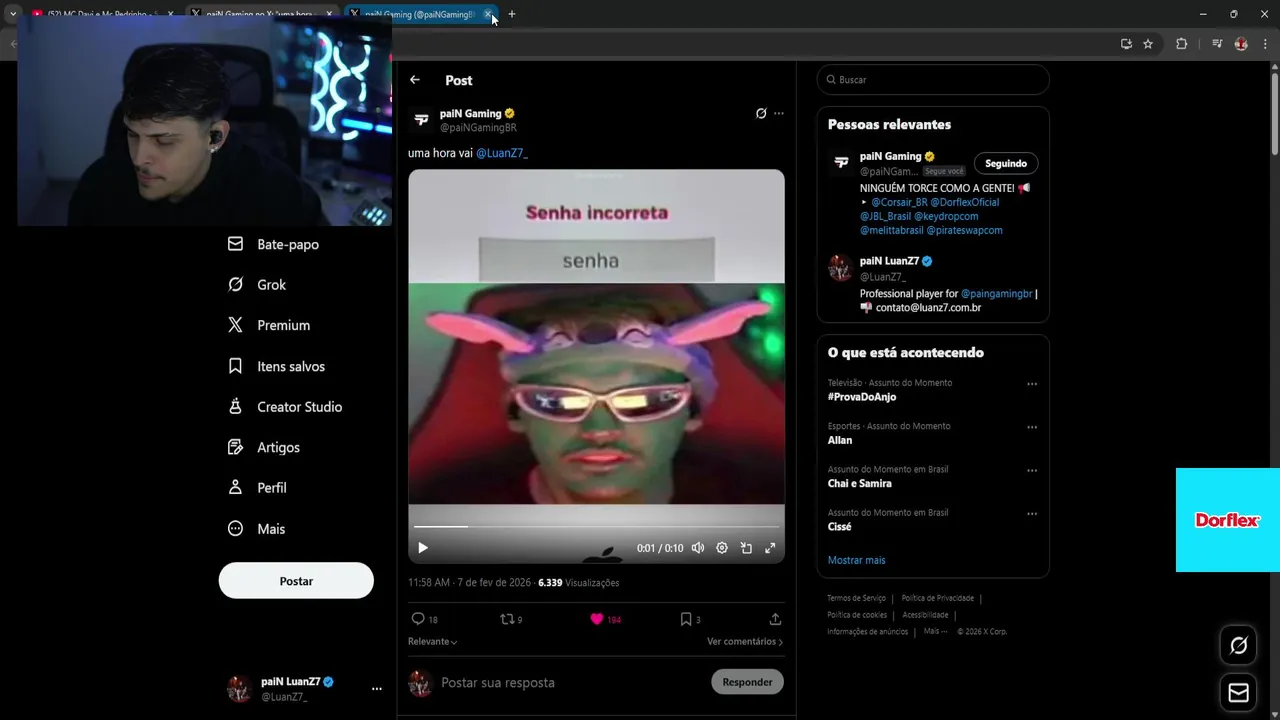Open #ProvaDoAnjo trending topic
1280x720 pixels.
[x=862, y=397]
